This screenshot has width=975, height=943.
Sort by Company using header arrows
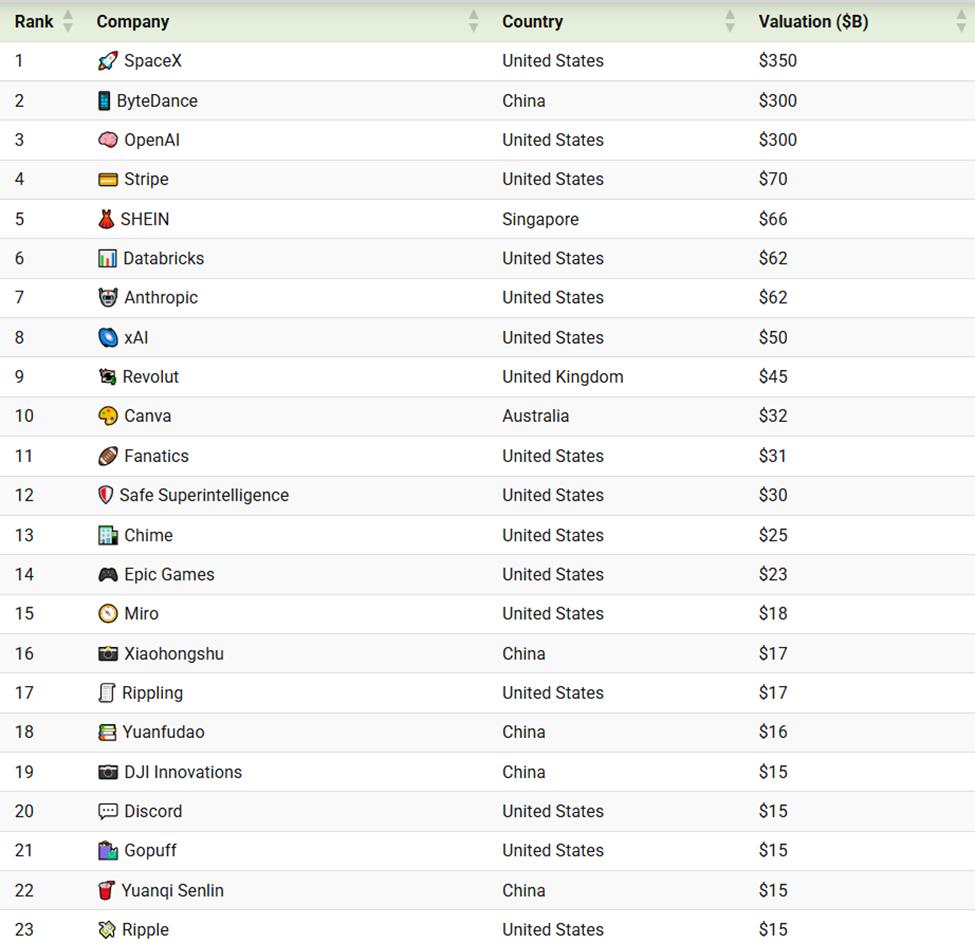point(473,21)
